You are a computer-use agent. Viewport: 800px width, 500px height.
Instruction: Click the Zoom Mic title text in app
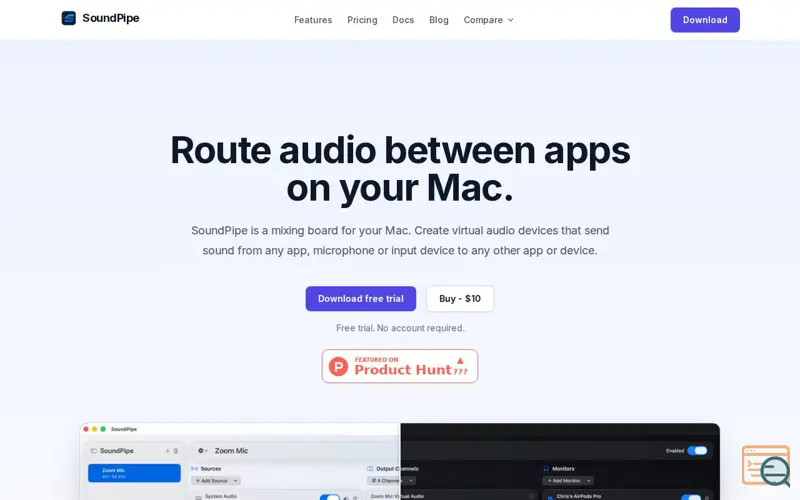click(231, 451)
